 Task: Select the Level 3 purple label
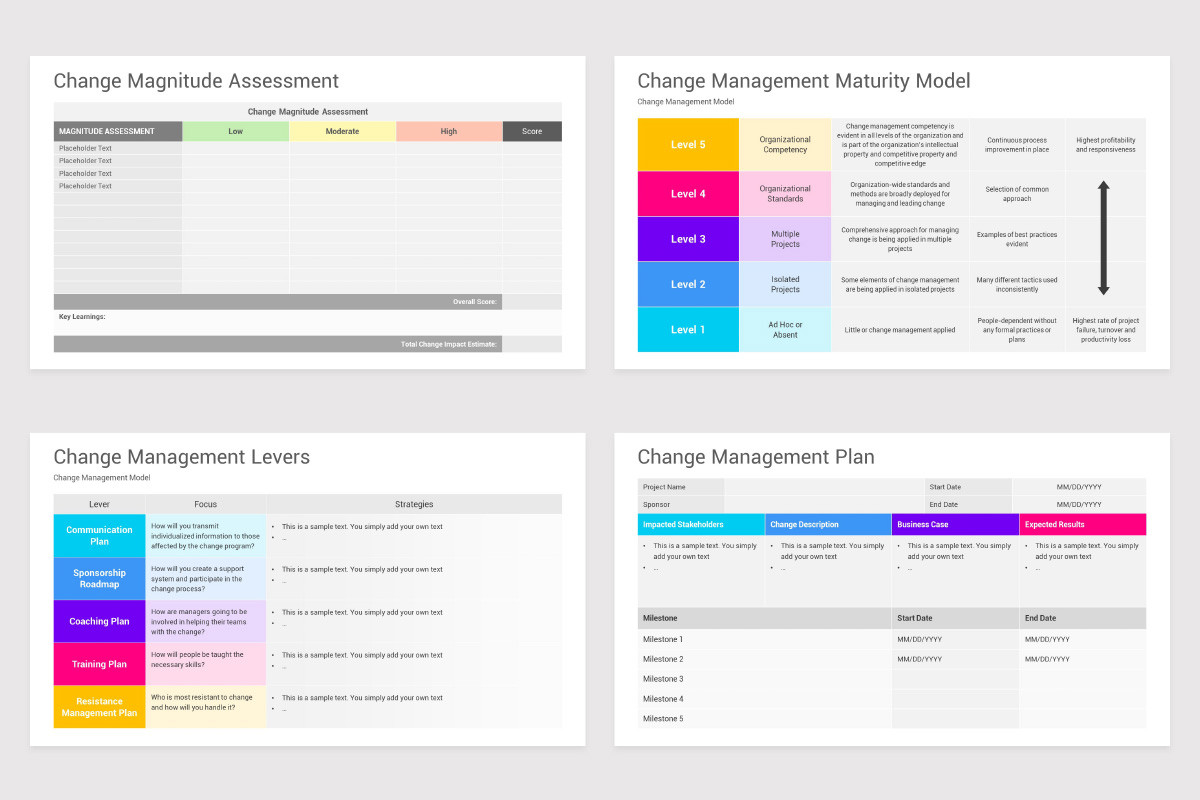688,238
